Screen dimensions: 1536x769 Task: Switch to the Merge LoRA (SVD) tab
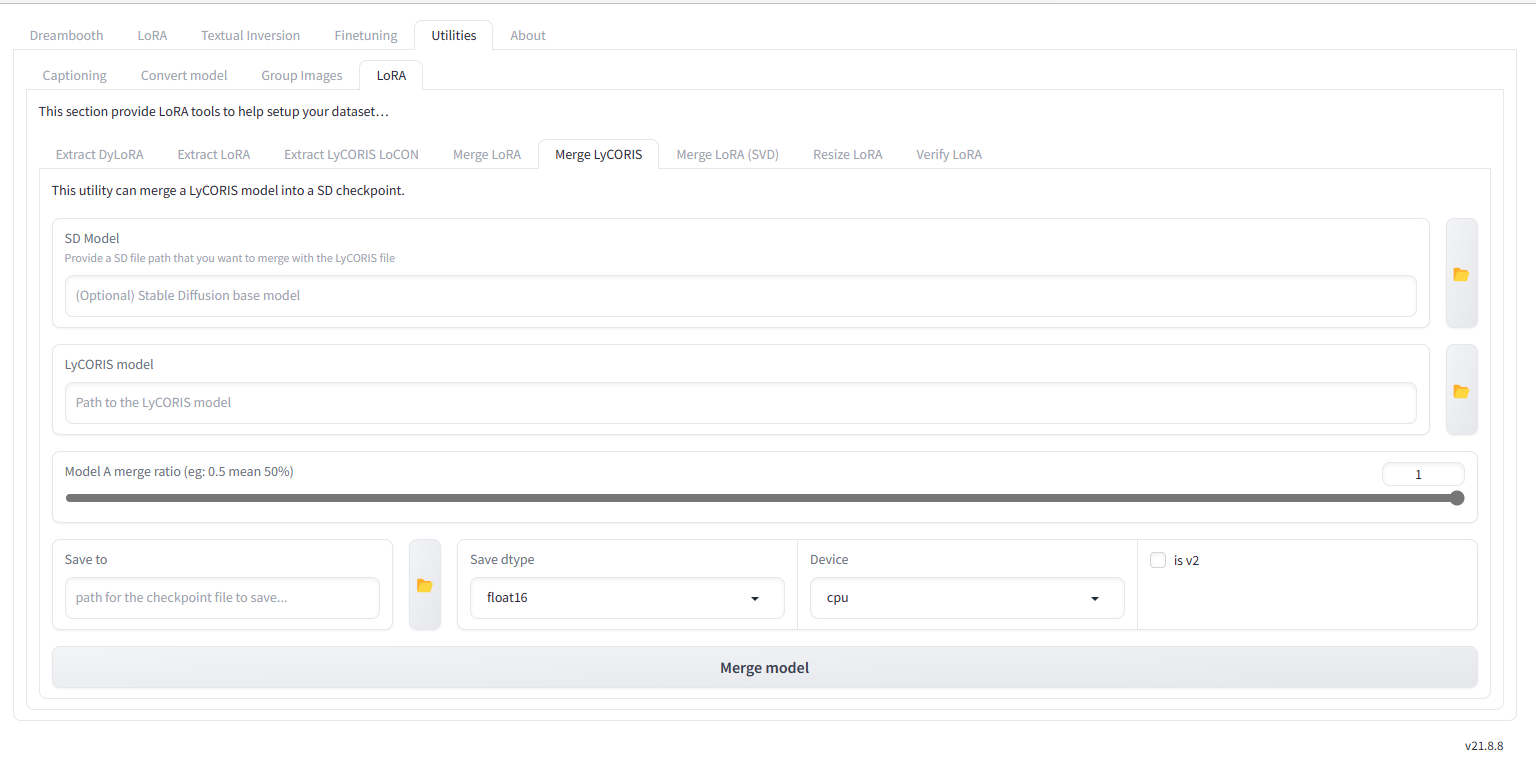point(727,154)
